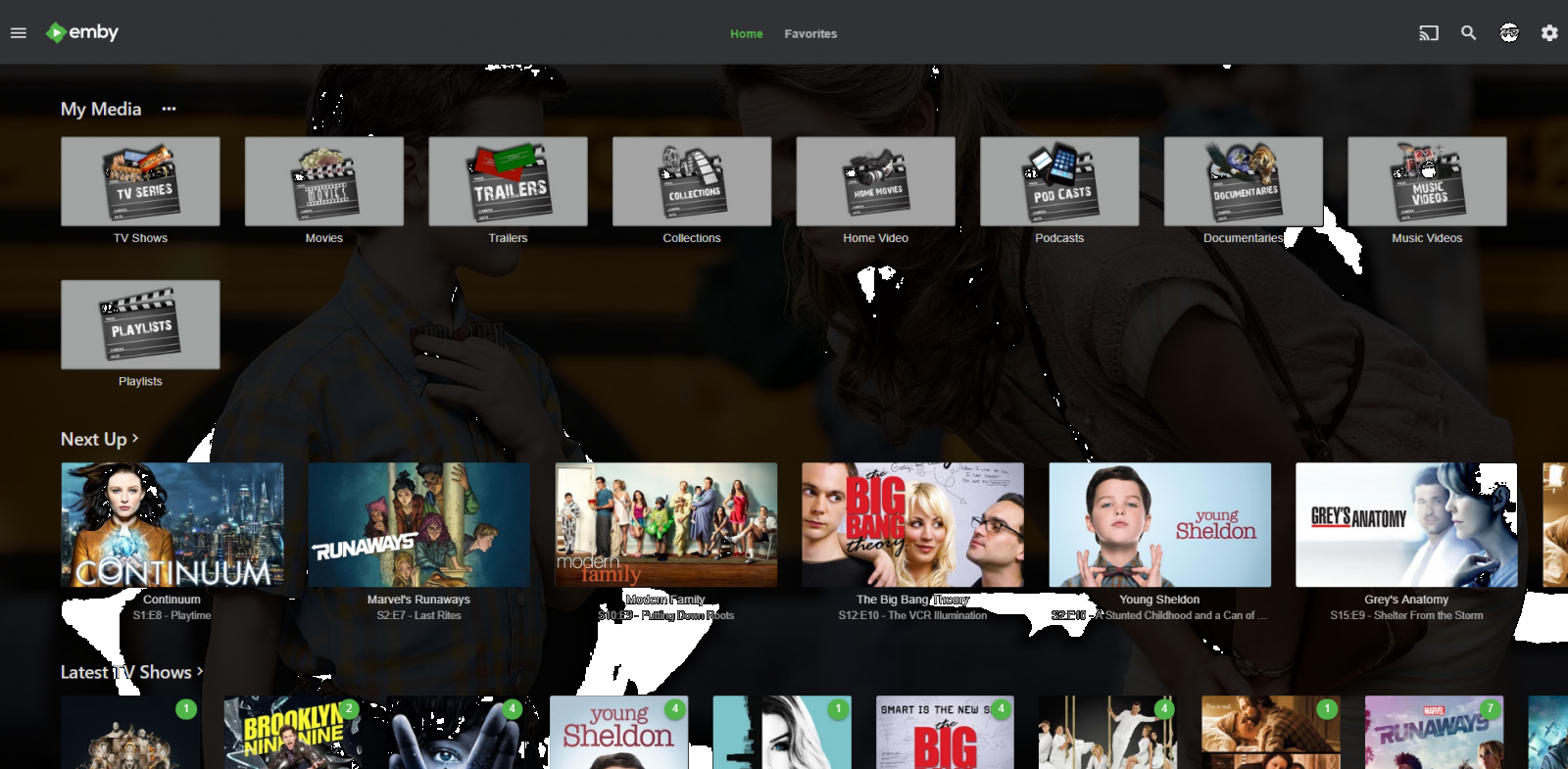Open the Home Movies library tile
Image resolution: width=1568 pixels, height=769 pixels.
tap(876, 181)
